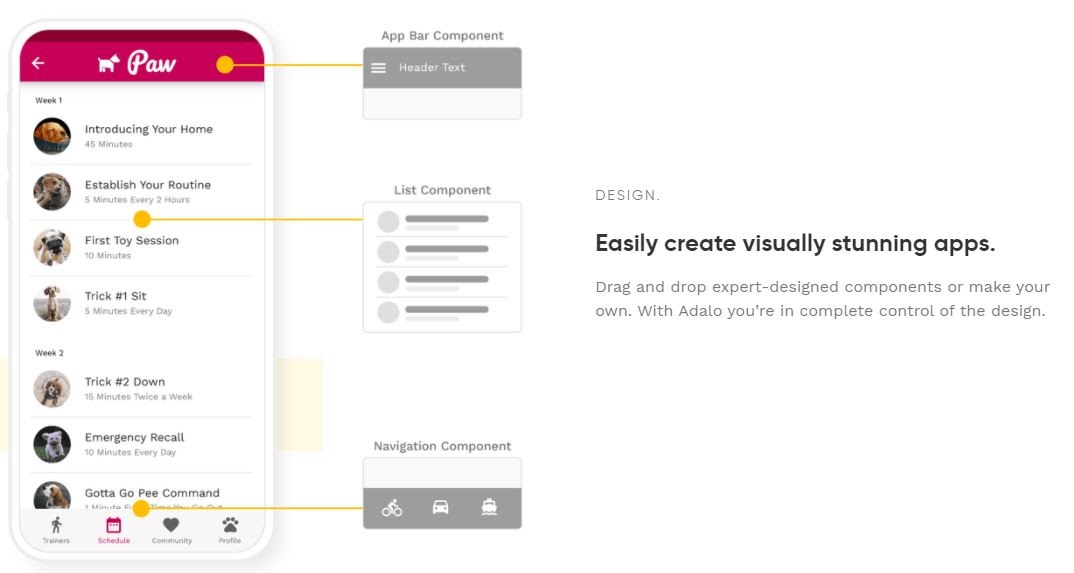Image resolution: width=1074 pixels, height=573 pixels.
Task: Click hamburger menu in App Bar Component
Action: pos(378,68)
